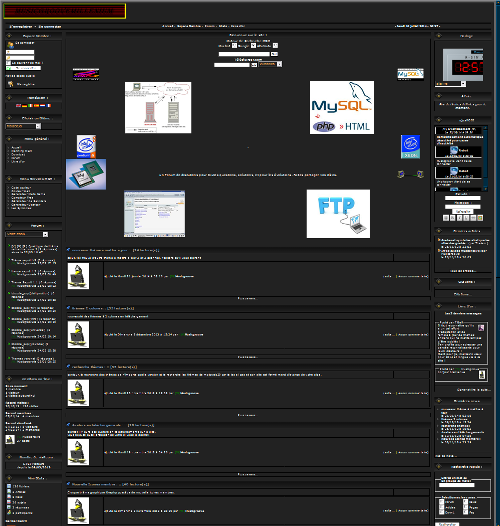Open the browser window screenshot thumbnail
Screen dimensions: 500x526
pos(154,214)
